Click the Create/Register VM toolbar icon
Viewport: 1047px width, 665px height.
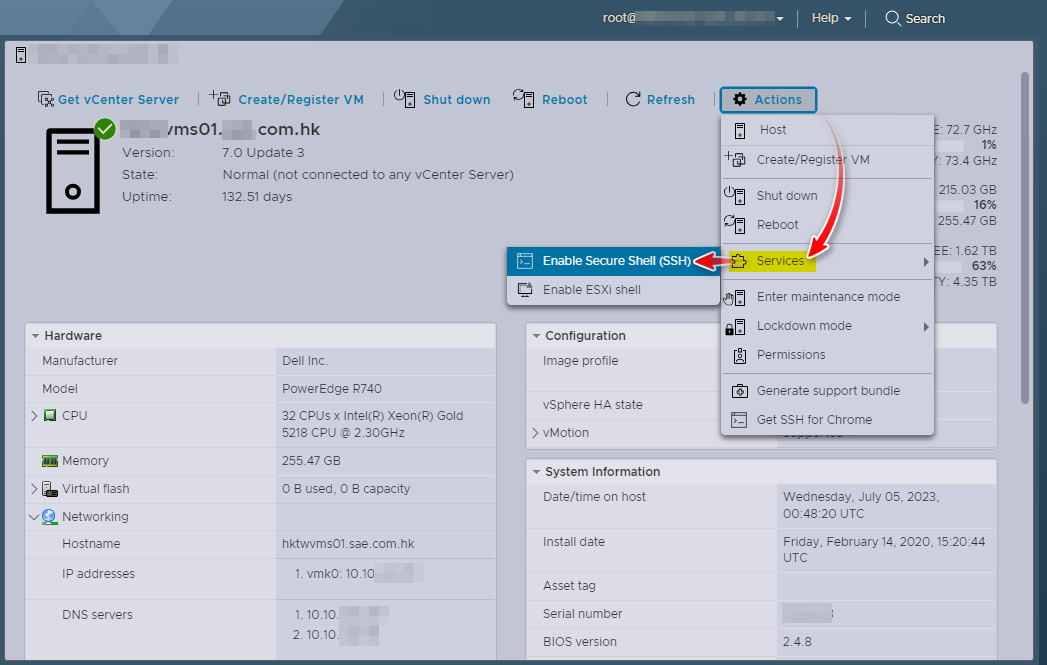(221, 99)
